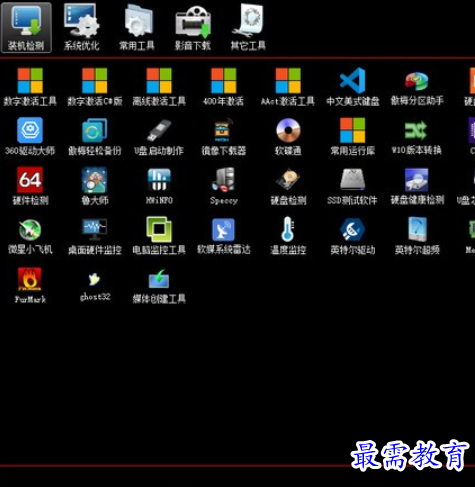The image size is (475, 487).
Task: Launch 傲梅轻松备份
Action: coord(95,136)
